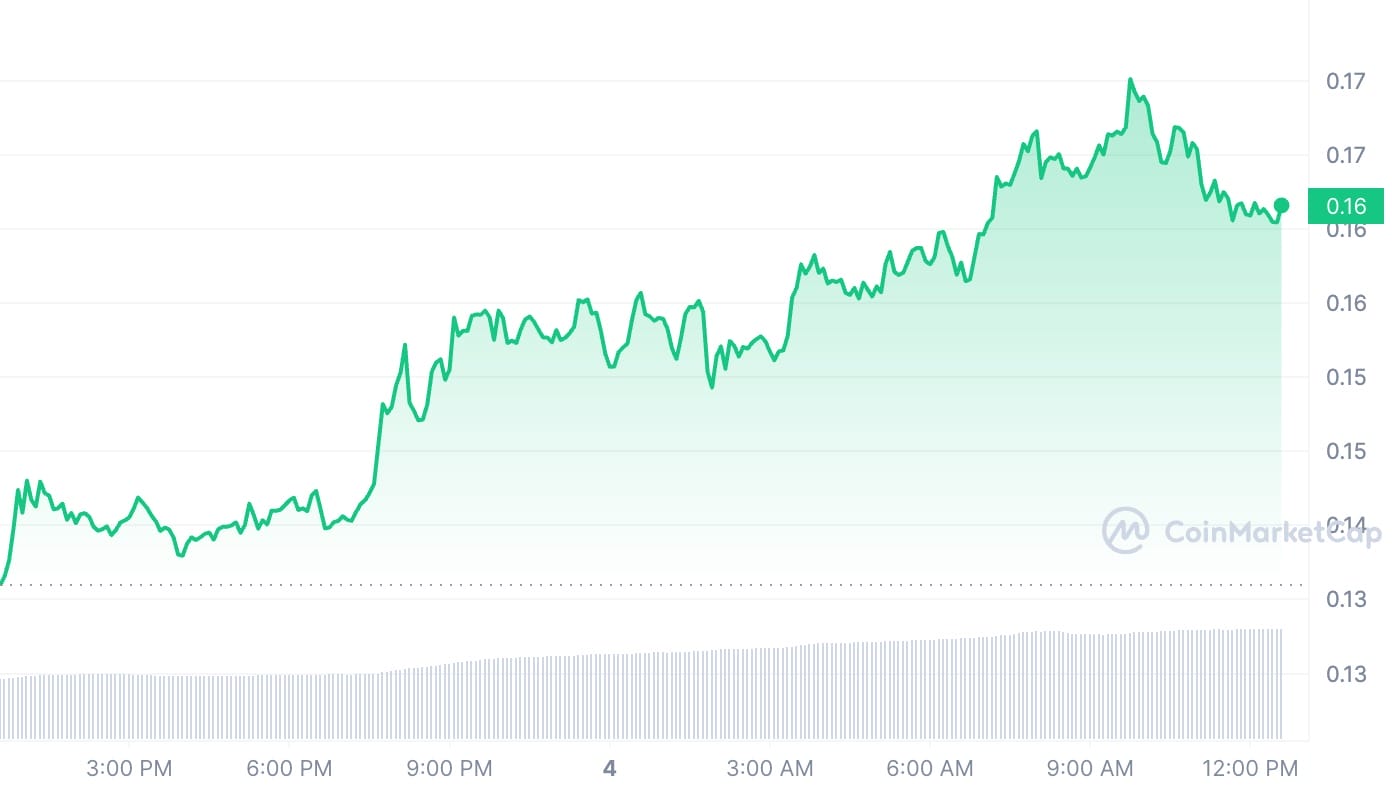Select the topmost 0.17 price axis label
Image resolution: width=1392 pixels, height=792 pixels.
tap(1346, 81)
